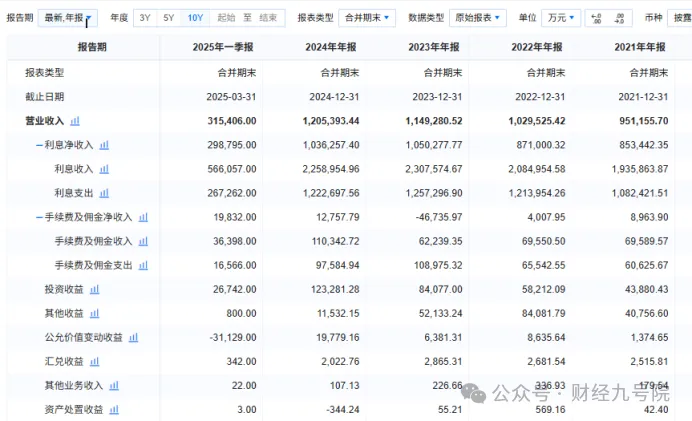This screenshot has height=421, width=692.
Task: Click the 2022年年报 column header
Action: 537,47
